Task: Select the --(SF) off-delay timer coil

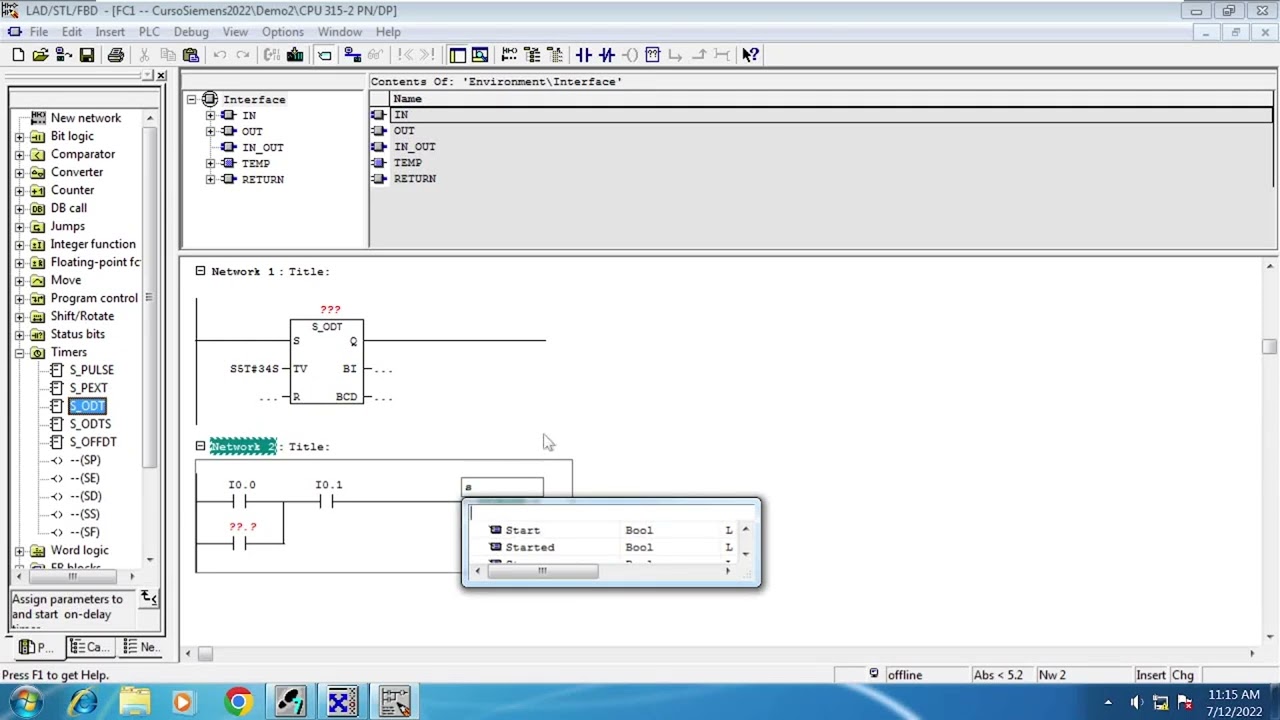Action: (85, 532)
